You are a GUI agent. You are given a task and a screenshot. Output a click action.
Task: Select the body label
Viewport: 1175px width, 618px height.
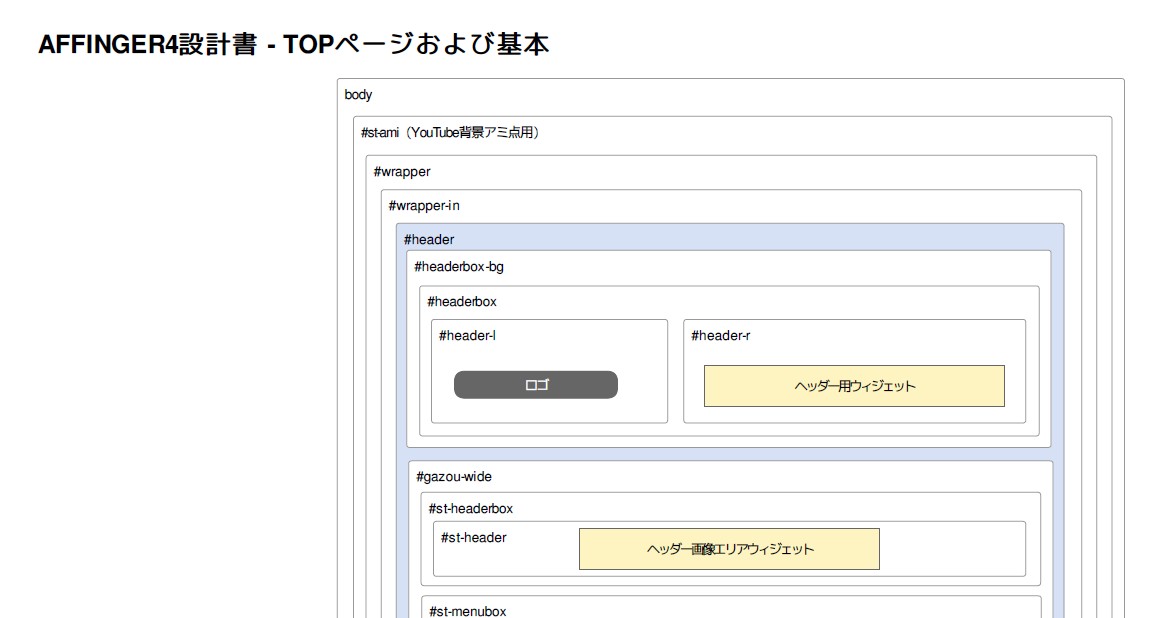[358, 94]
